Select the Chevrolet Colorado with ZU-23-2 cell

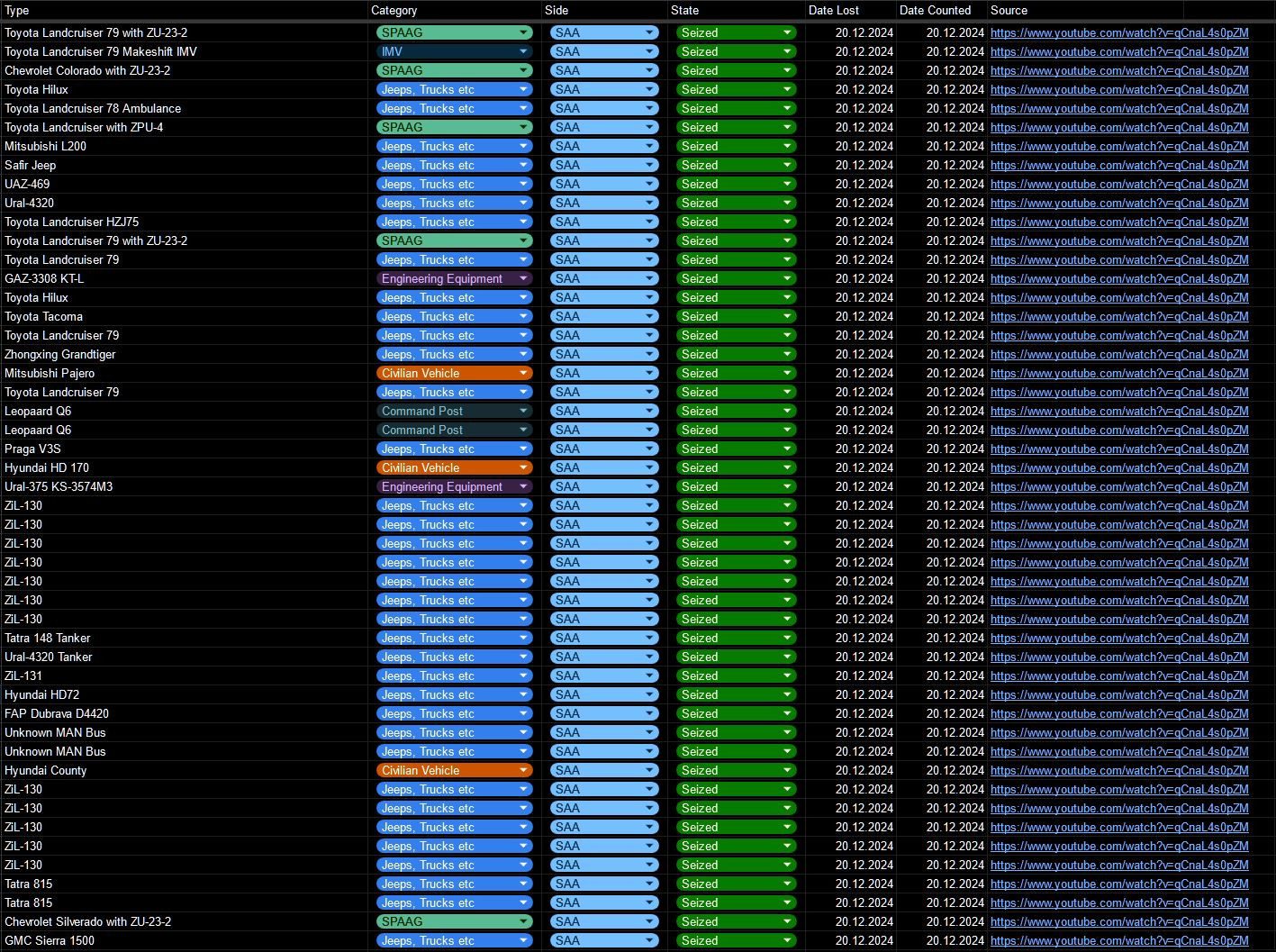pos(184,70)
